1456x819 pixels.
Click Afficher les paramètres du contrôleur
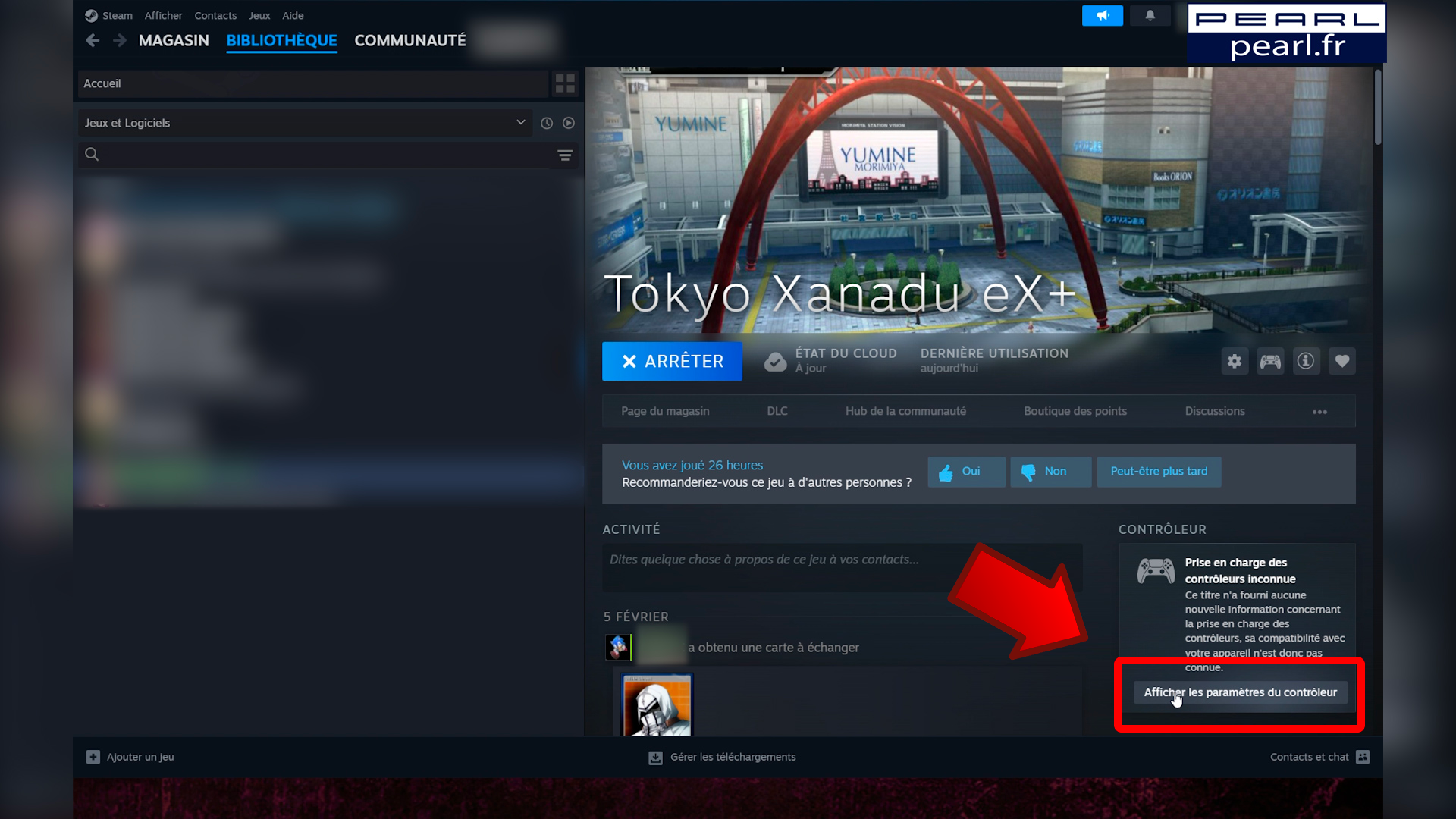[1239, 692]
